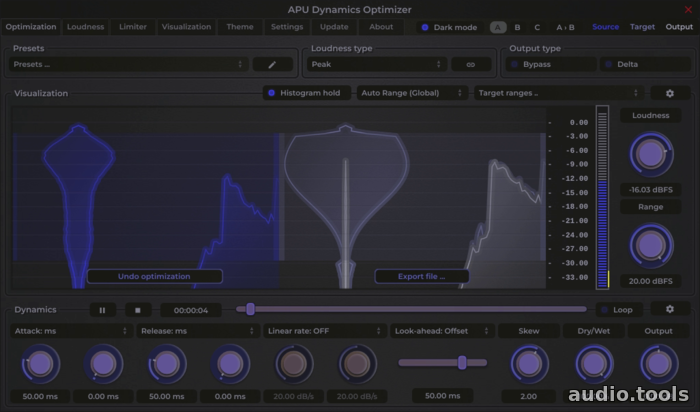Toggle Output view

point(679,27)
